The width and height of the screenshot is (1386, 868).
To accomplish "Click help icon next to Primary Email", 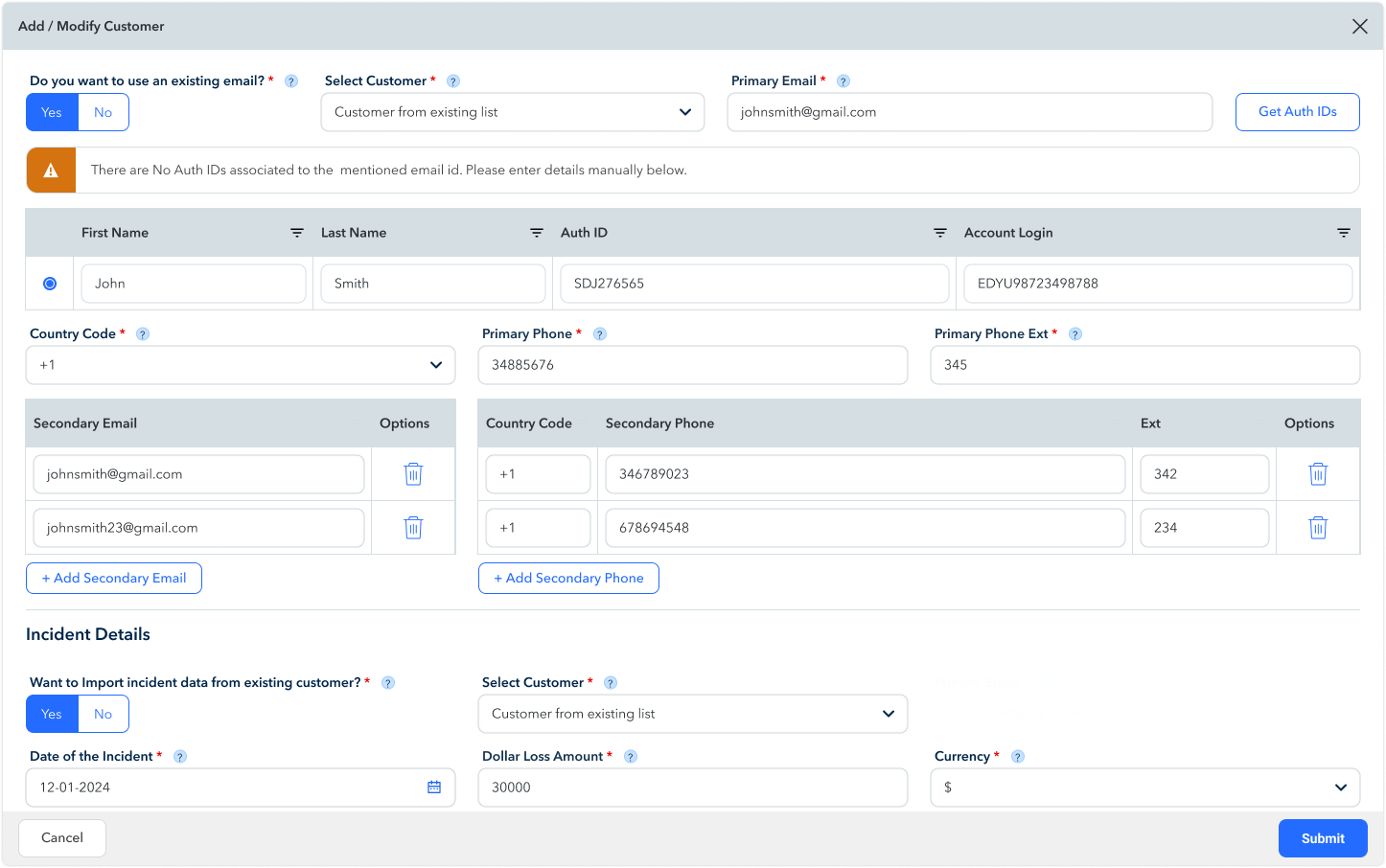I will tap(843, 81).
